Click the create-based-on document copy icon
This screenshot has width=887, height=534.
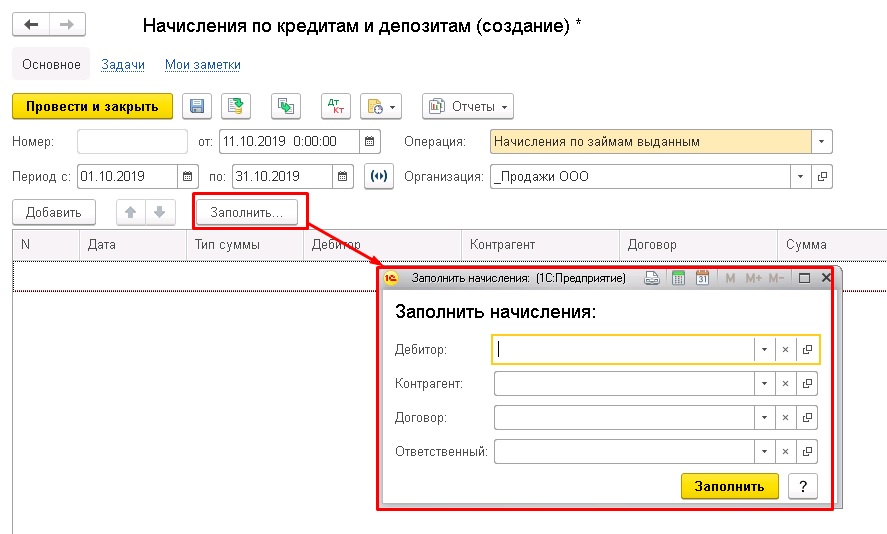tap(286, 106)
